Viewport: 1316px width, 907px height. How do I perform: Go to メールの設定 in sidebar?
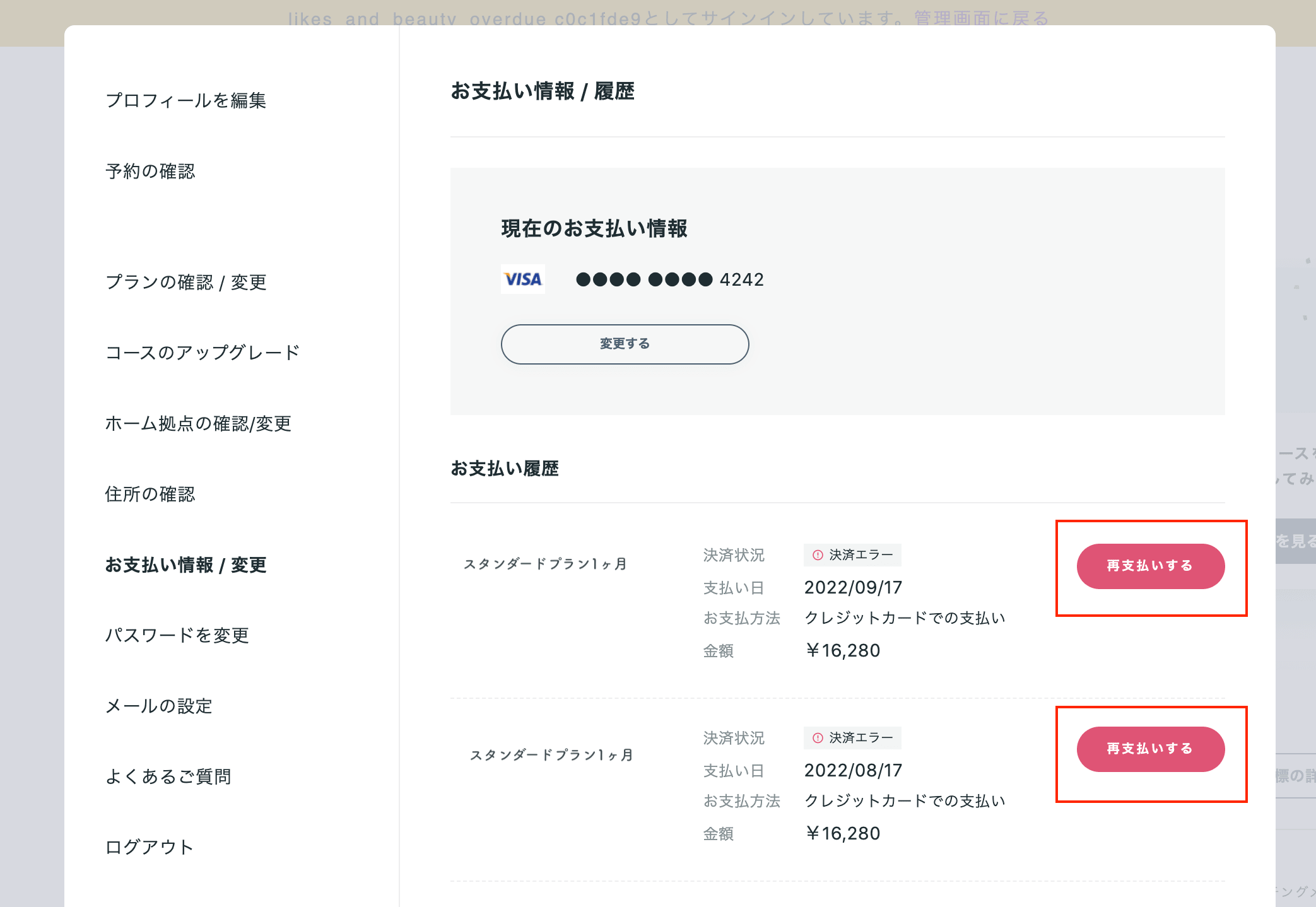(158, 706)
